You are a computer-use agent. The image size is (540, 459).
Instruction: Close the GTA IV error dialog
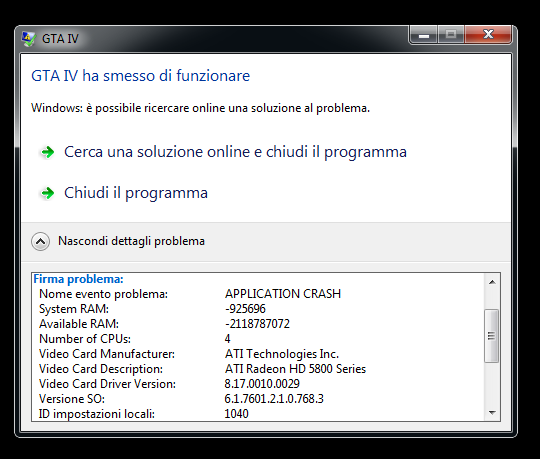pos(488,35)
